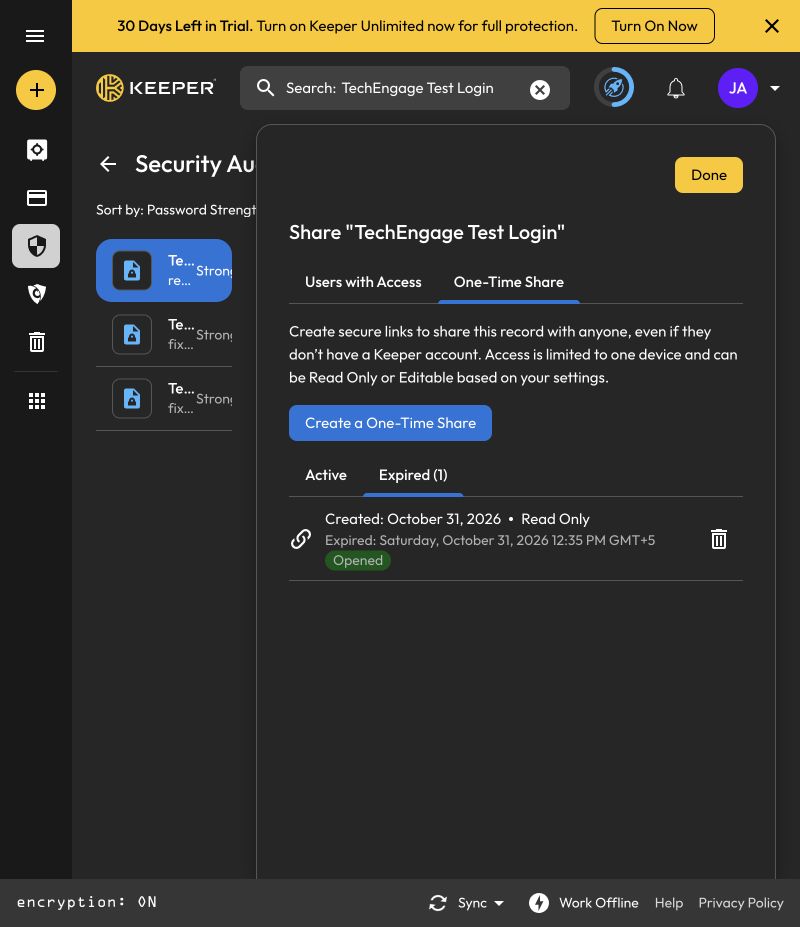Viewport: 800px width, 927px height.
Task: Select the One-Time Share tab
Action: pos(508,282)
